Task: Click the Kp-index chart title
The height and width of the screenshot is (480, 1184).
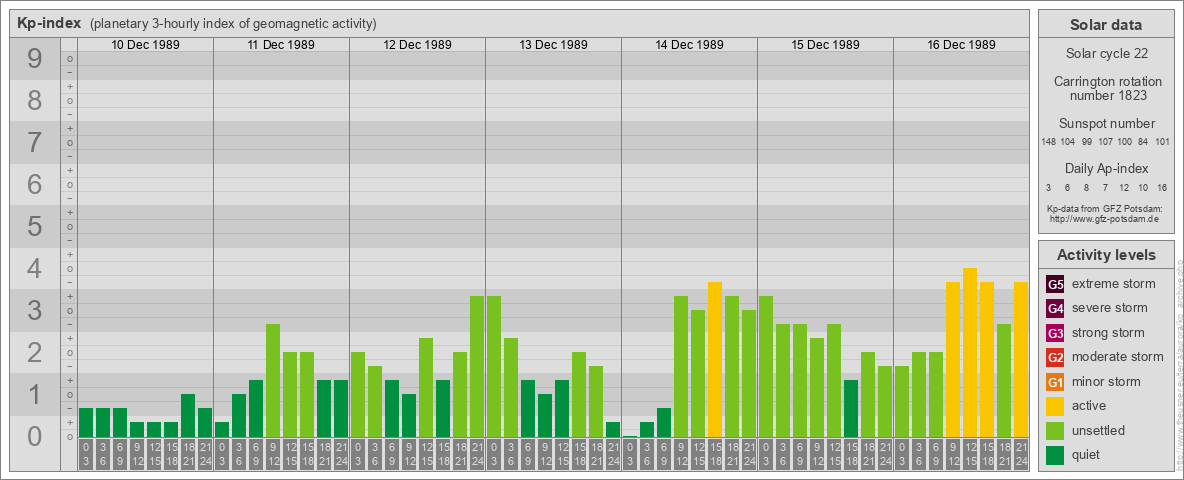Action: pyautogui.click(x=48, y=23)
